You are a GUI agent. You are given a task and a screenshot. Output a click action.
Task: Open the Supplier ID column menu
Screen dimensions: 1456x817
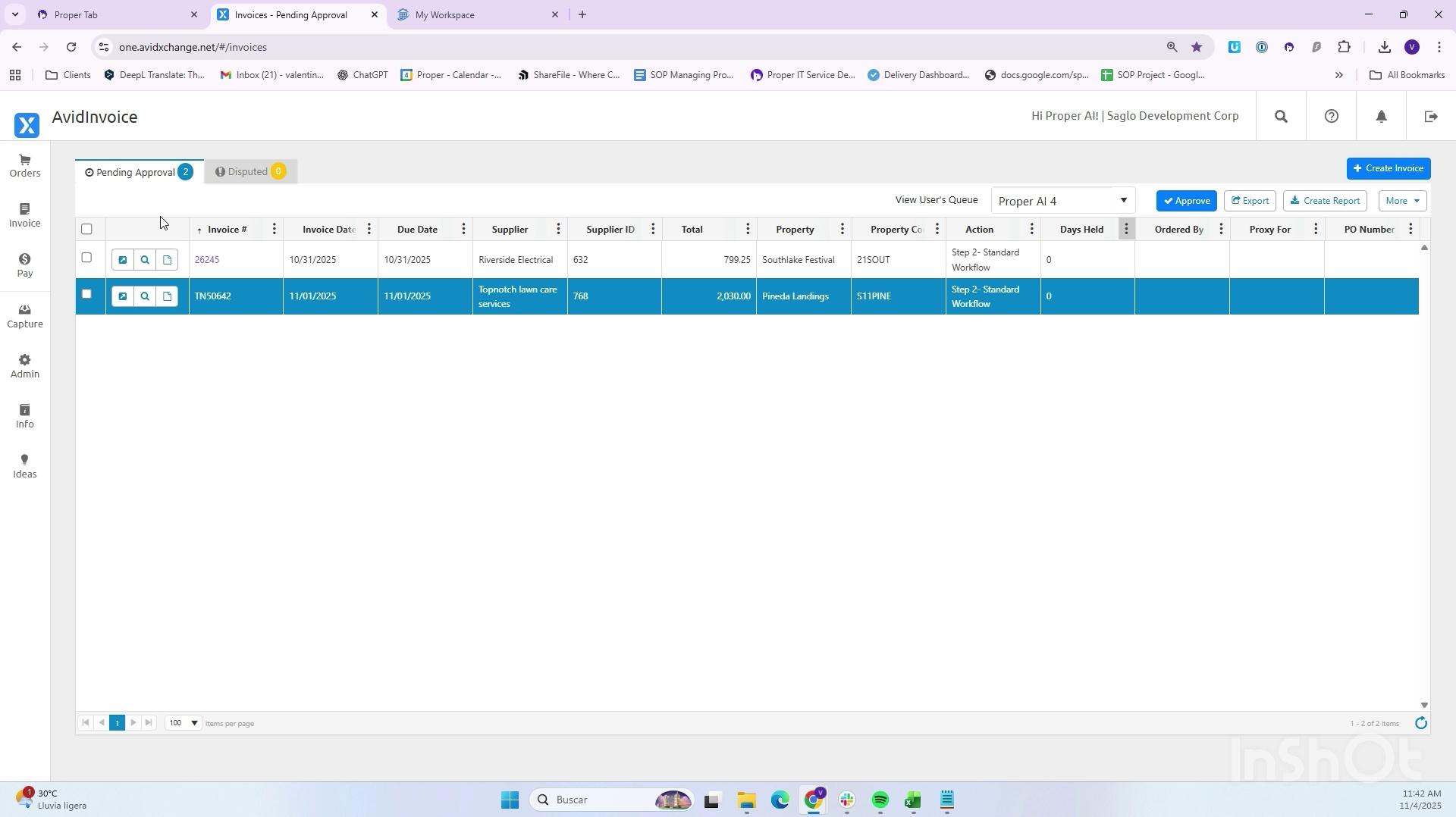tap(653, 230)
